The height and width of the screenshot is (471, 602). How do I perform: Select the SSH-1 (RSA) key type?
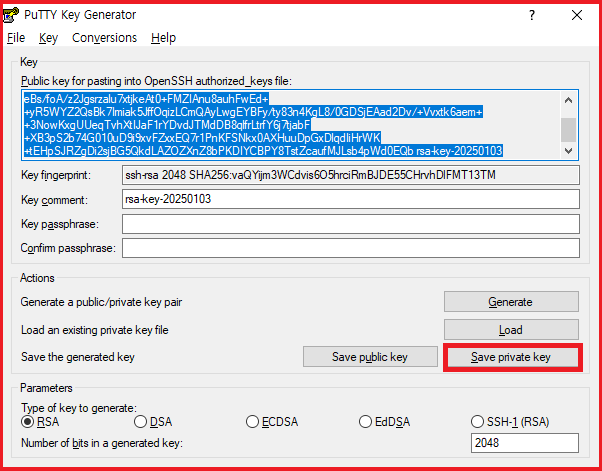point(510,421)
